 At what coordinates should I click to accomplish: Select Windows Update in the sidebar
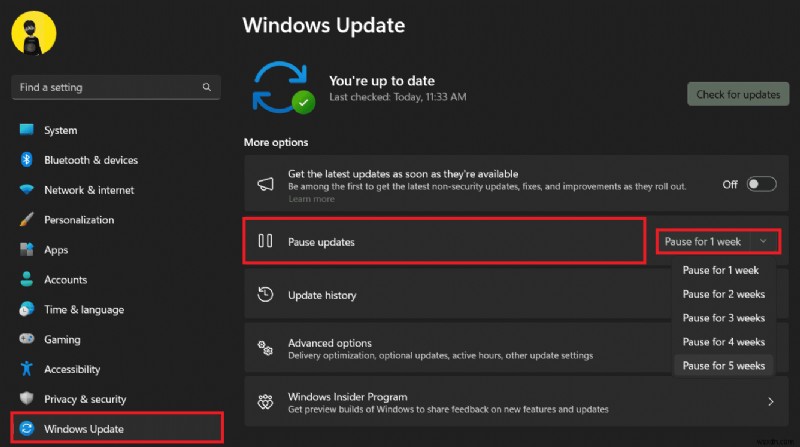(117, 429)
